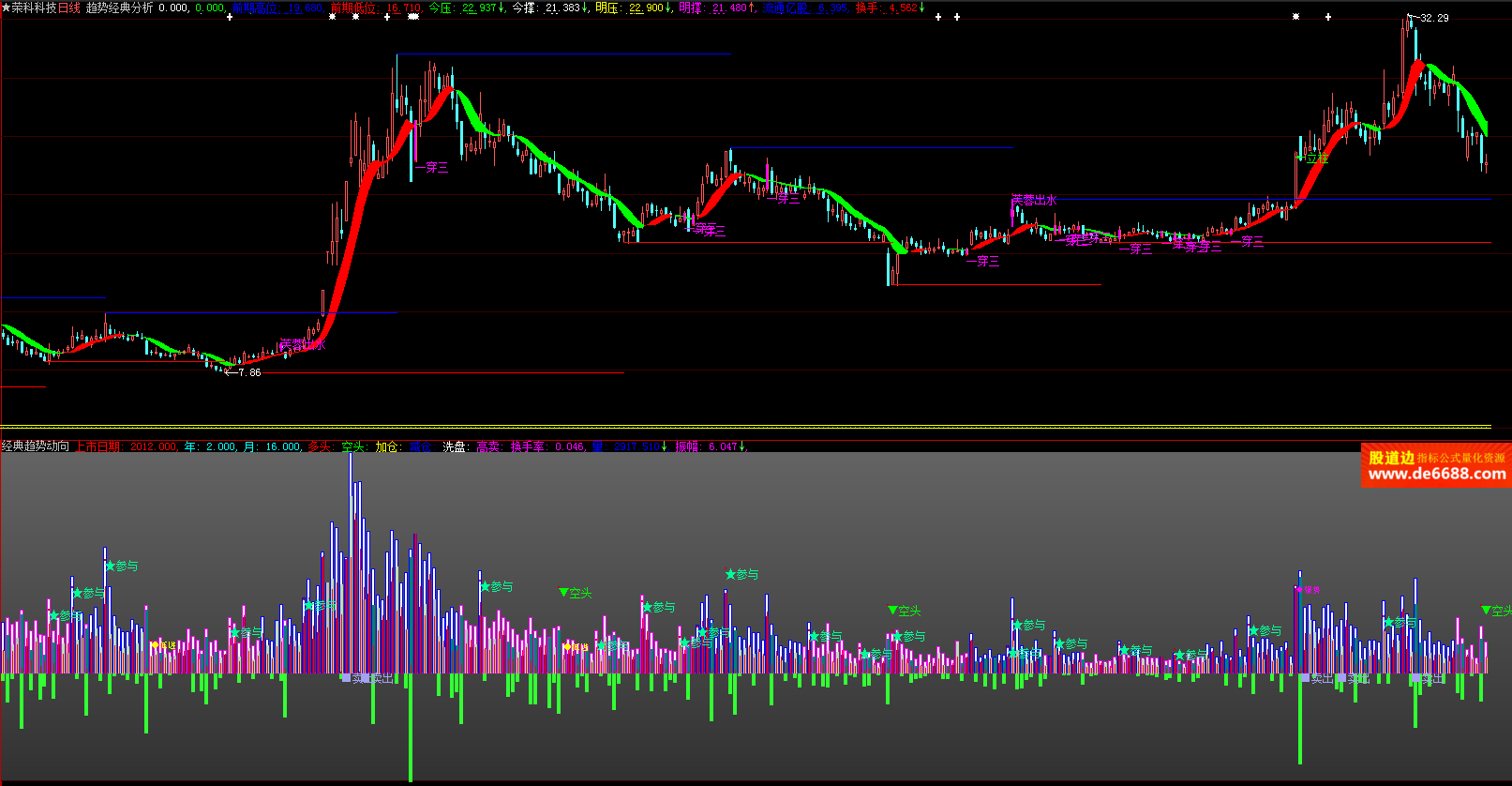
Task: Click the 32.29 high price marker
Action: (1433, 18)
